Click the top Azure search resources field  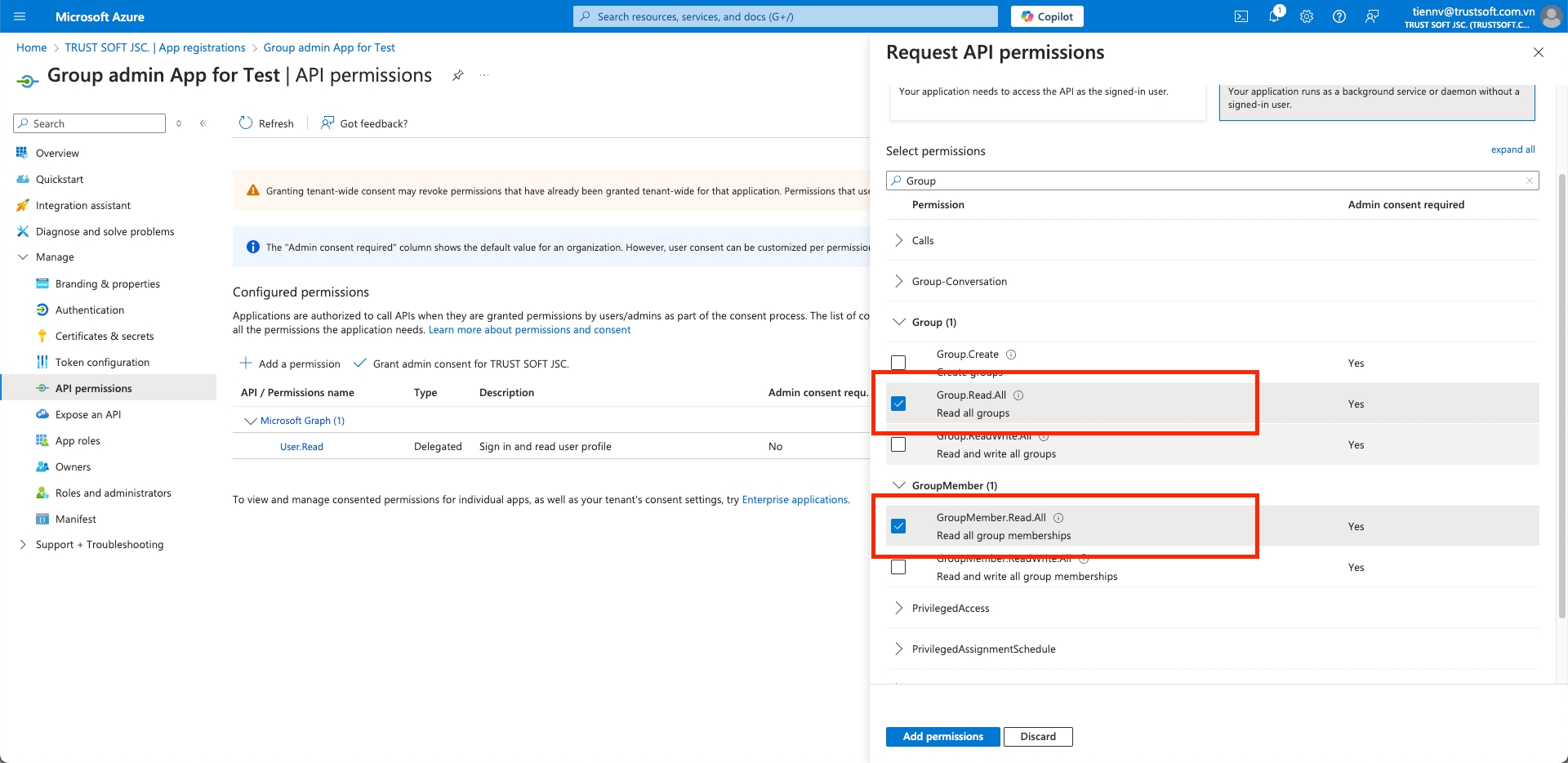tap(785, 16)
